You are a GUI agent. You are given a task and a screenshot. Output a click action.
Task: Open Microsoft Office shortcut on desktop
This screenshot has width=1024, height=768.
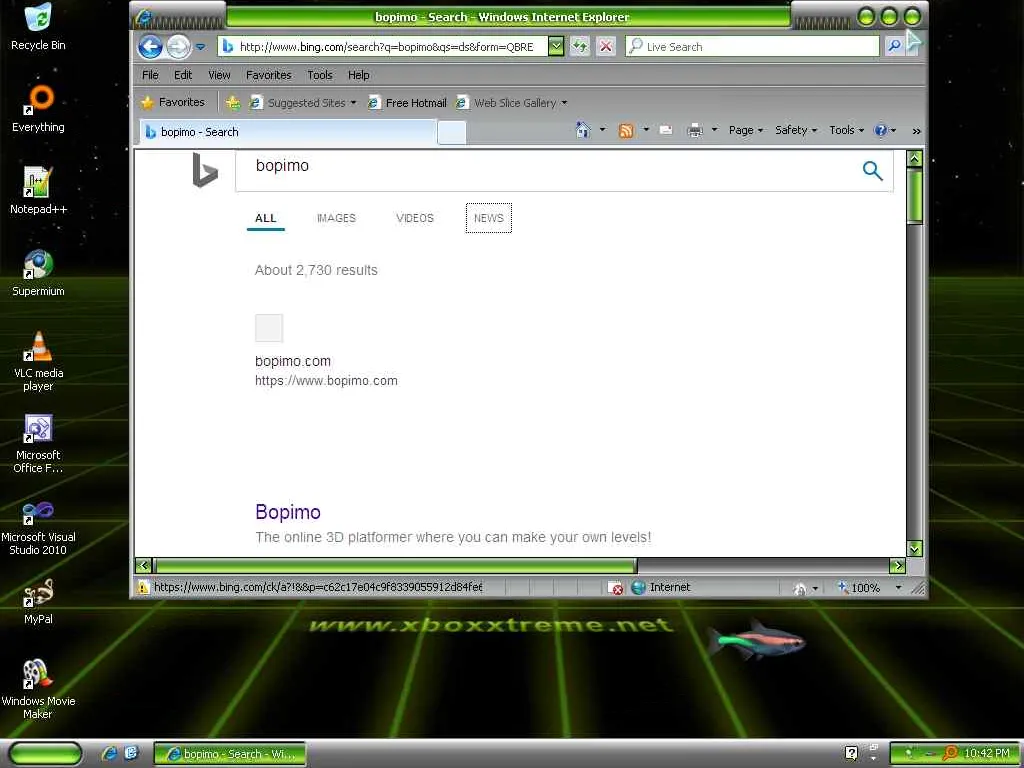click(39, 443)
